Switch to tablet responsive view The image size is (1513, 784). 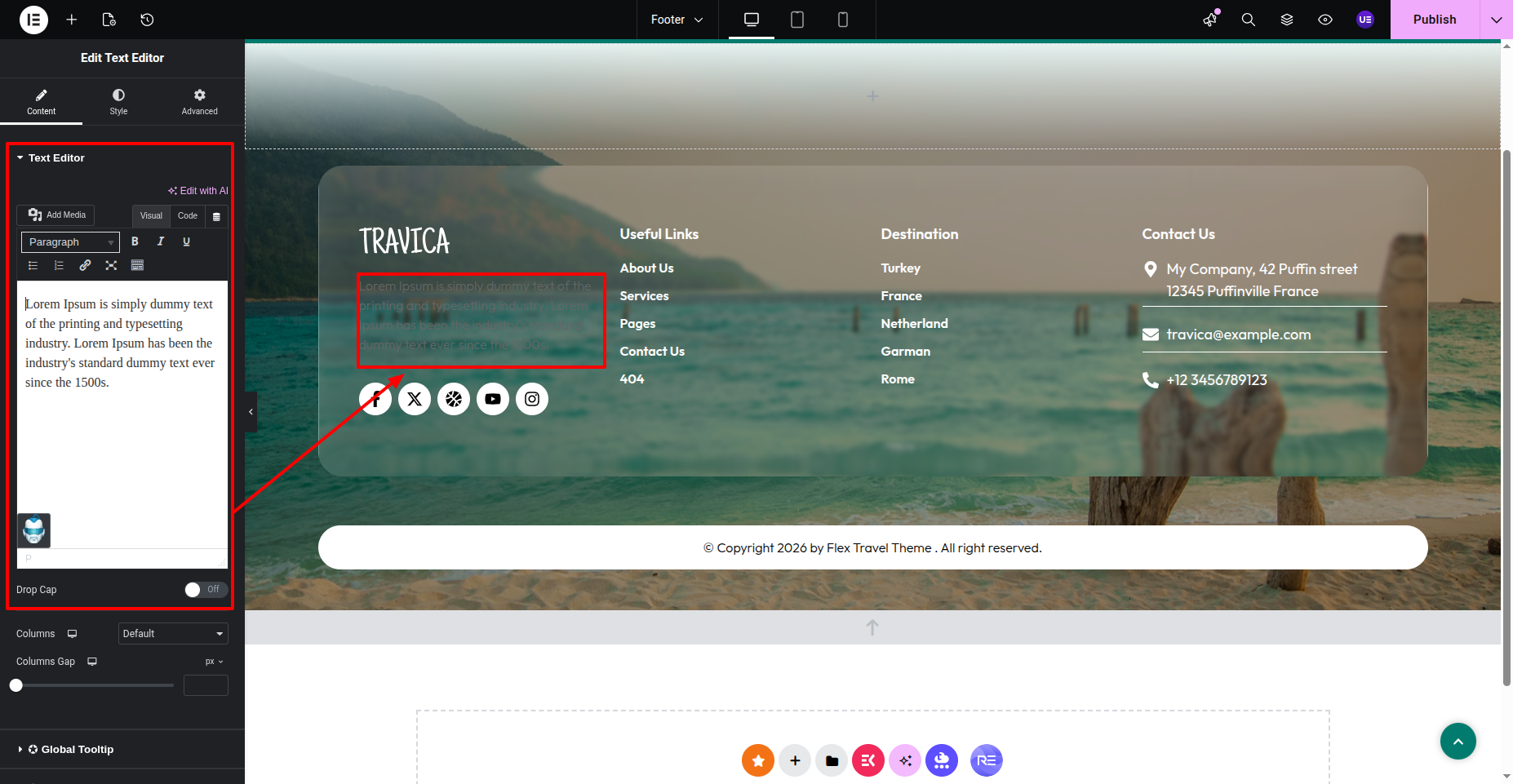click(x=797, y=20)
